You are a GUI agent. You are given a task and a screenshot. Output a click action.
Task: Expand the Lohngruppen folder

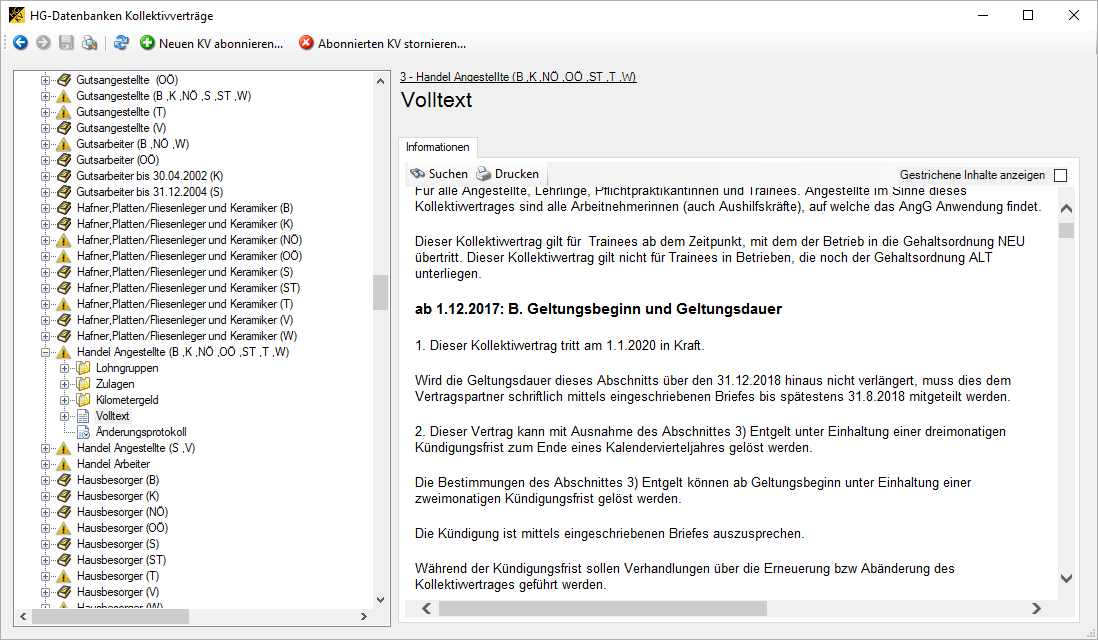click(x=65, y=368)
